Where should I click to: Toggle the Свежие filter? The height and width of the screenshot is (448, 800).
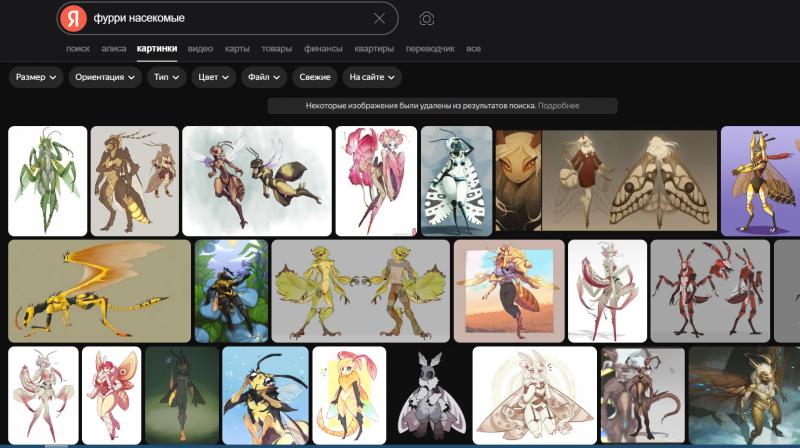click(x=315, y=77)
